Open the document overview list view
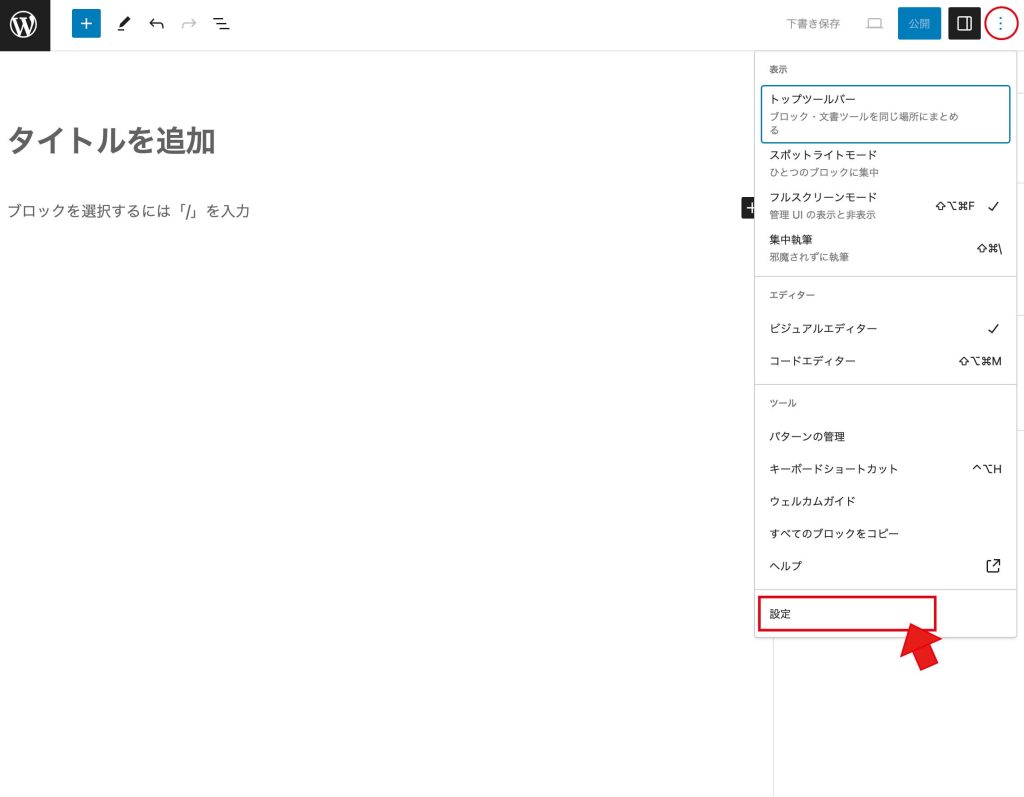1024x797 pixels. point(221,24)
